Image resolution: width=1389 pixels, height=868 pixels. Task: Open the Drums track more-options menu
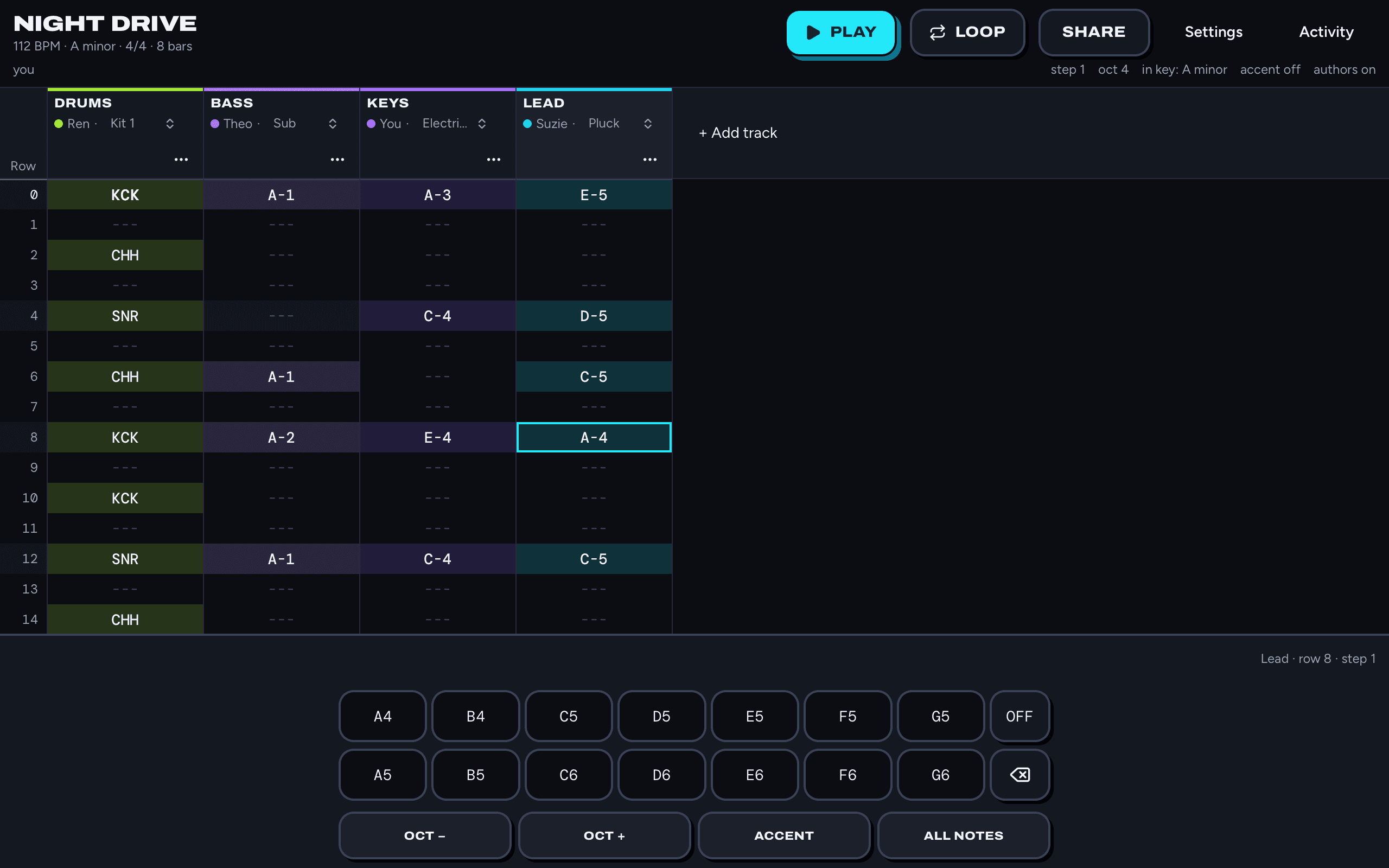(181, 159)
